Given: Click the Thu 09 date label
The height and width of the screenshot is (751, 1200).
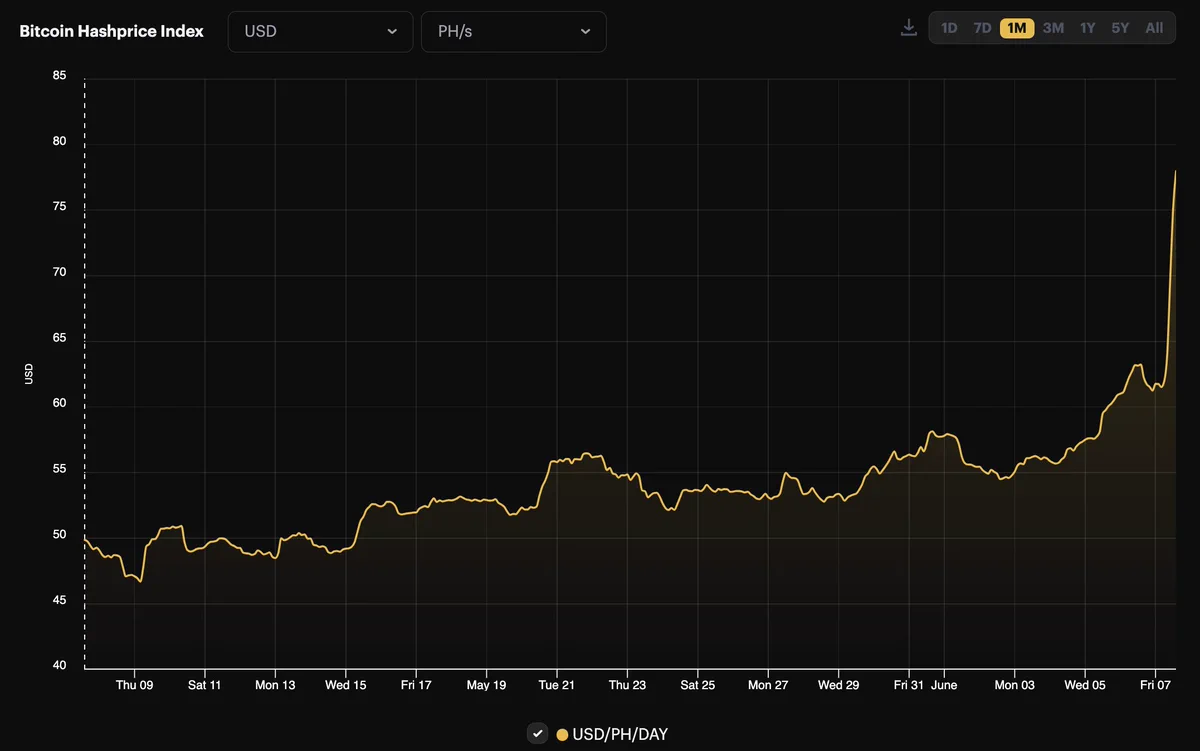Looking at the screenshot, I should pos(134,685).
